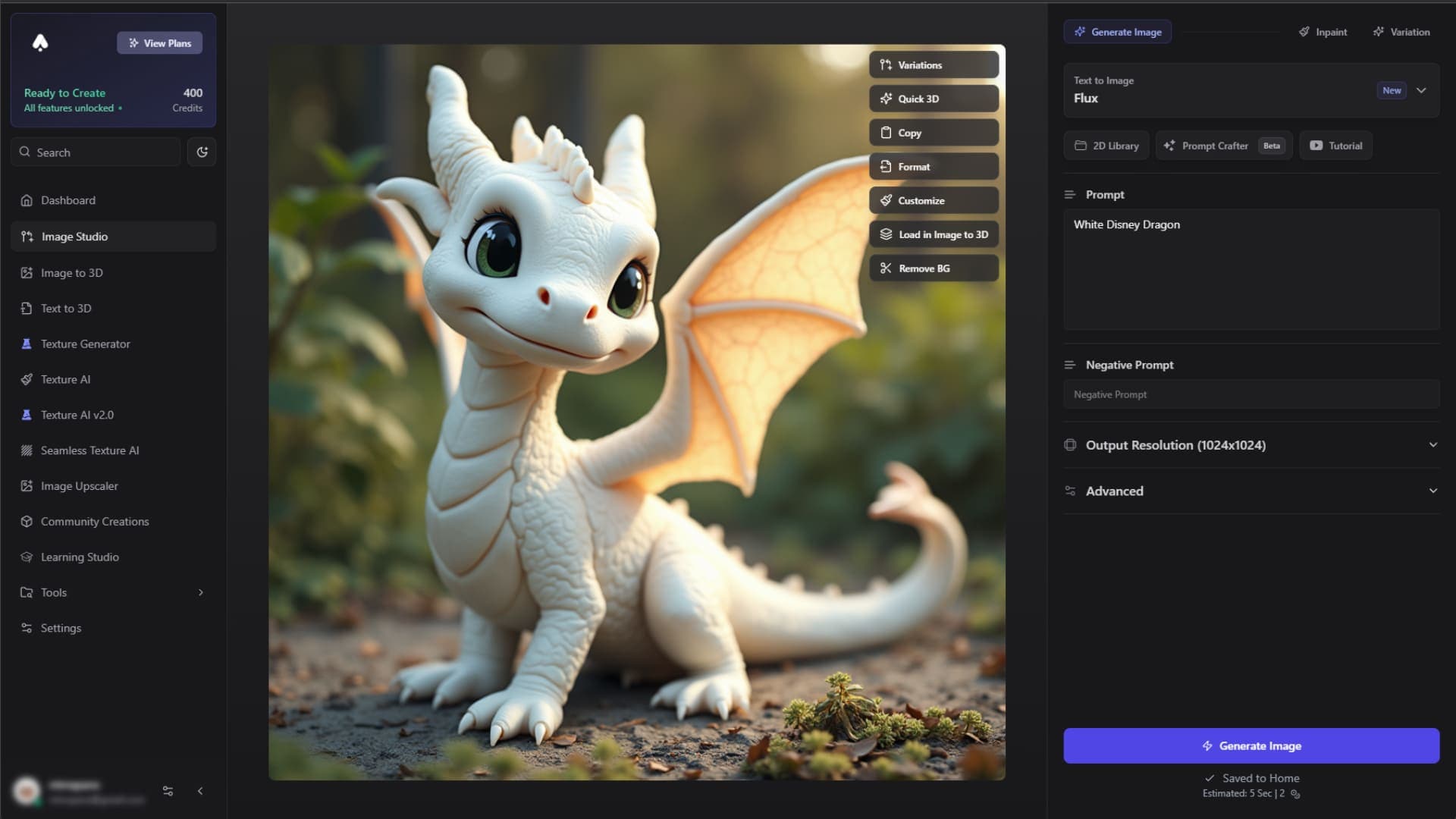The image size is (1456, 819).
Task: Click the Generate Image button
Action: 1251,745
